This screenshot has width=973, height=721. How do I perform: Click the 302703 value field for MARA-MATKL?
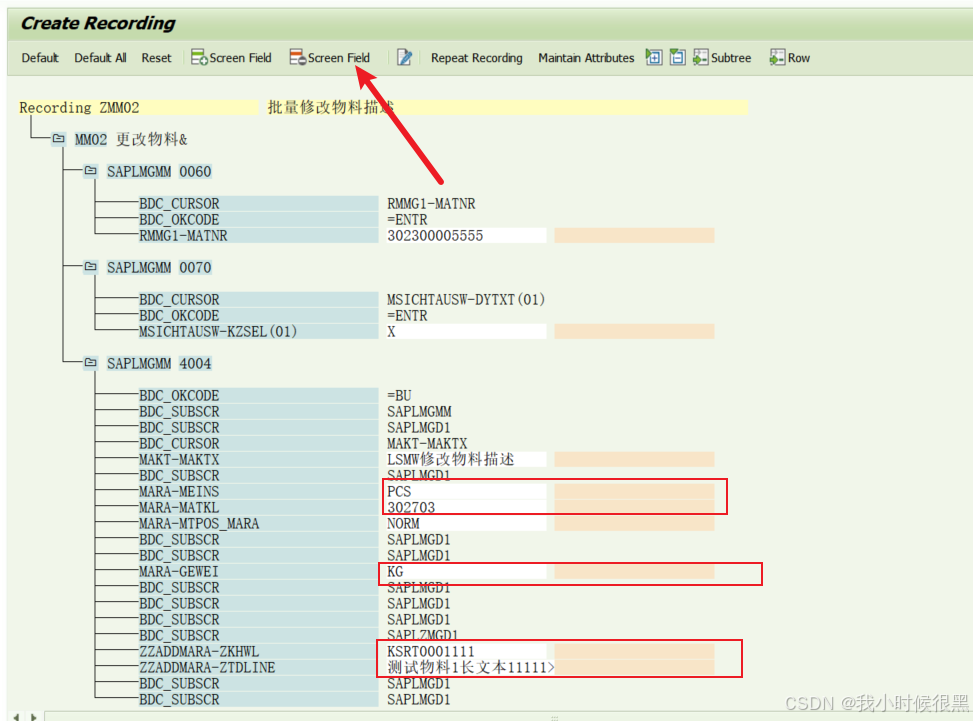(465, 508)
